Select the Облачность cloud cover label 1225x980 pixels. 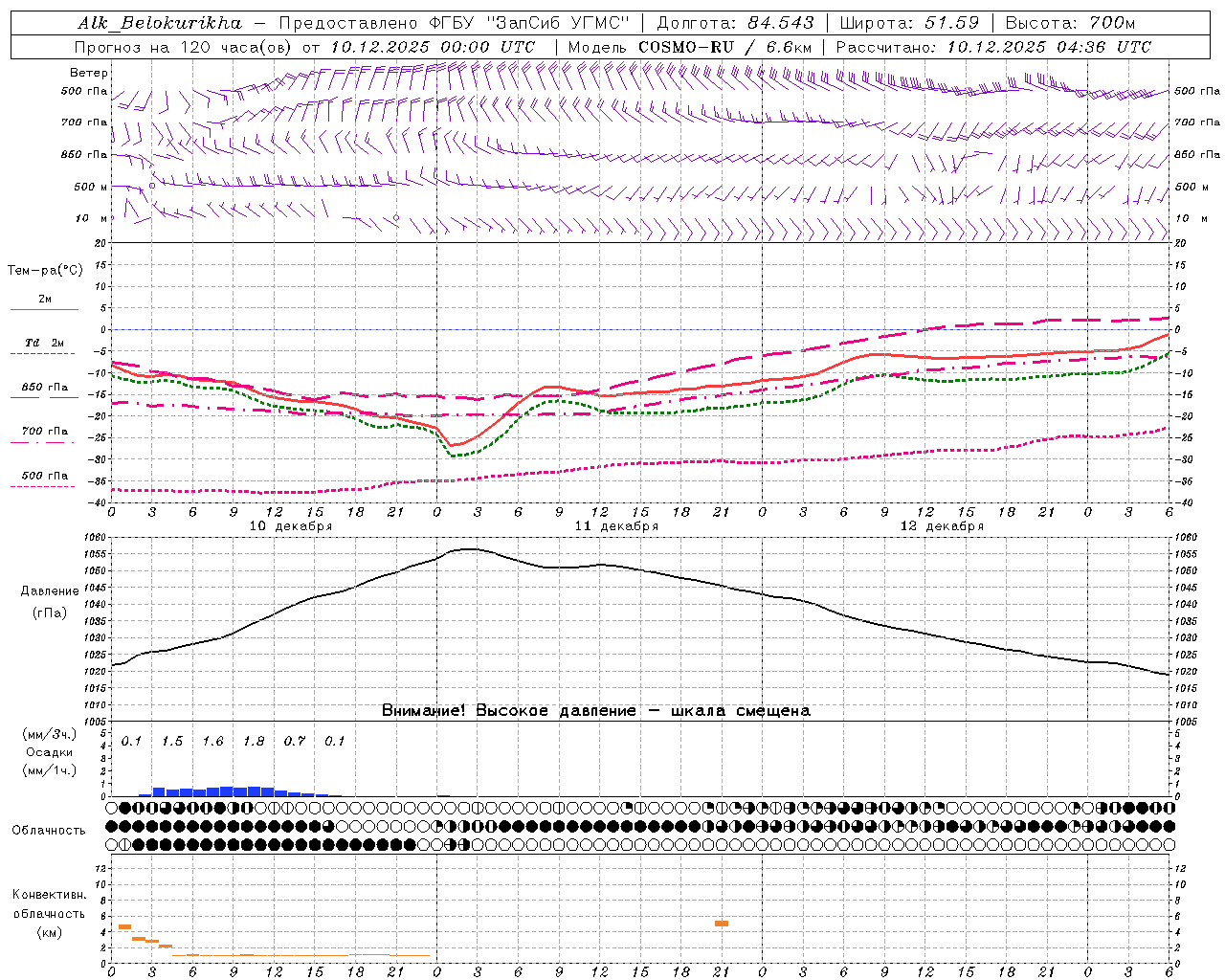(x=49, y=830)
